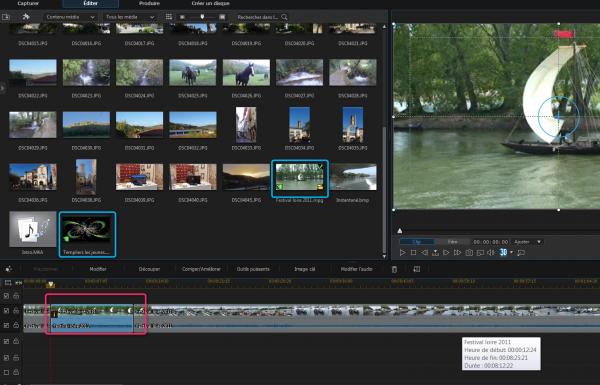The width and height of the screenshot is (600, 385).
Task: Open the Créer un disque tab
Action: click(x=210, y=3)
